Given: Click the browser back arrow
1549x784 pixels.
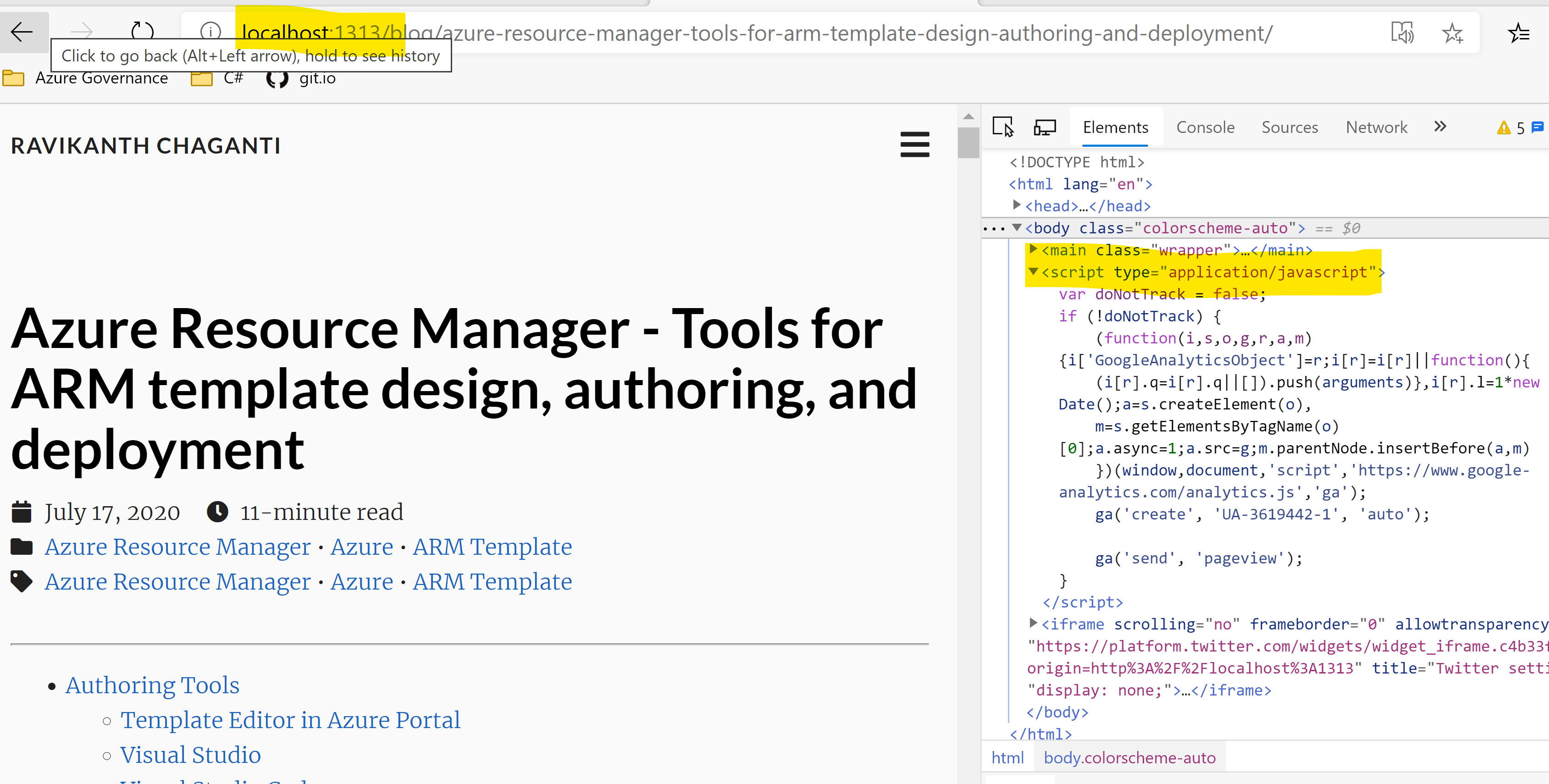Looking at the screenshot, I should (x=22, y=33).
